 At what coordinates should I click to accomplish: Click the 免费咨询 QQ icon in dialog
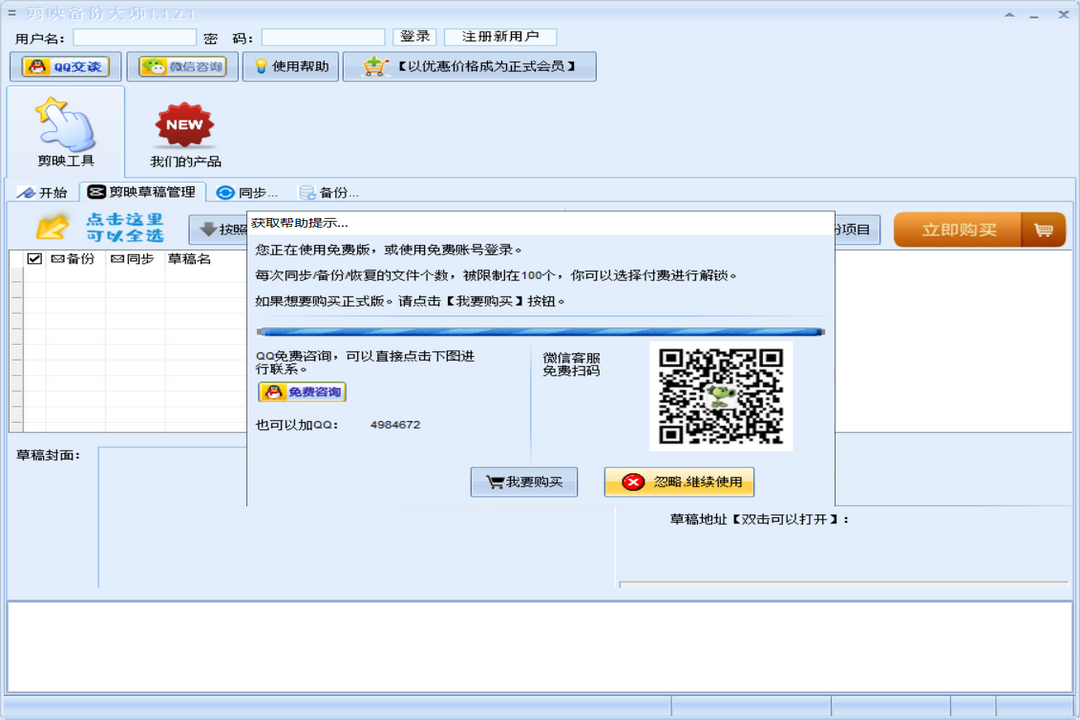tap(272, 391)
